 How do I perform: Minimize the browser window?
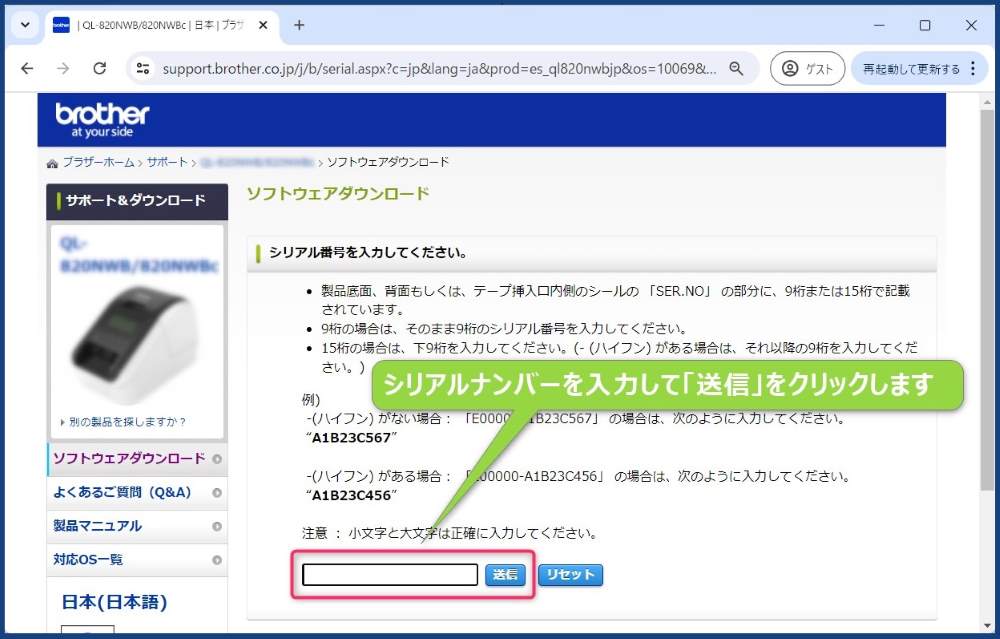point(879,25)
